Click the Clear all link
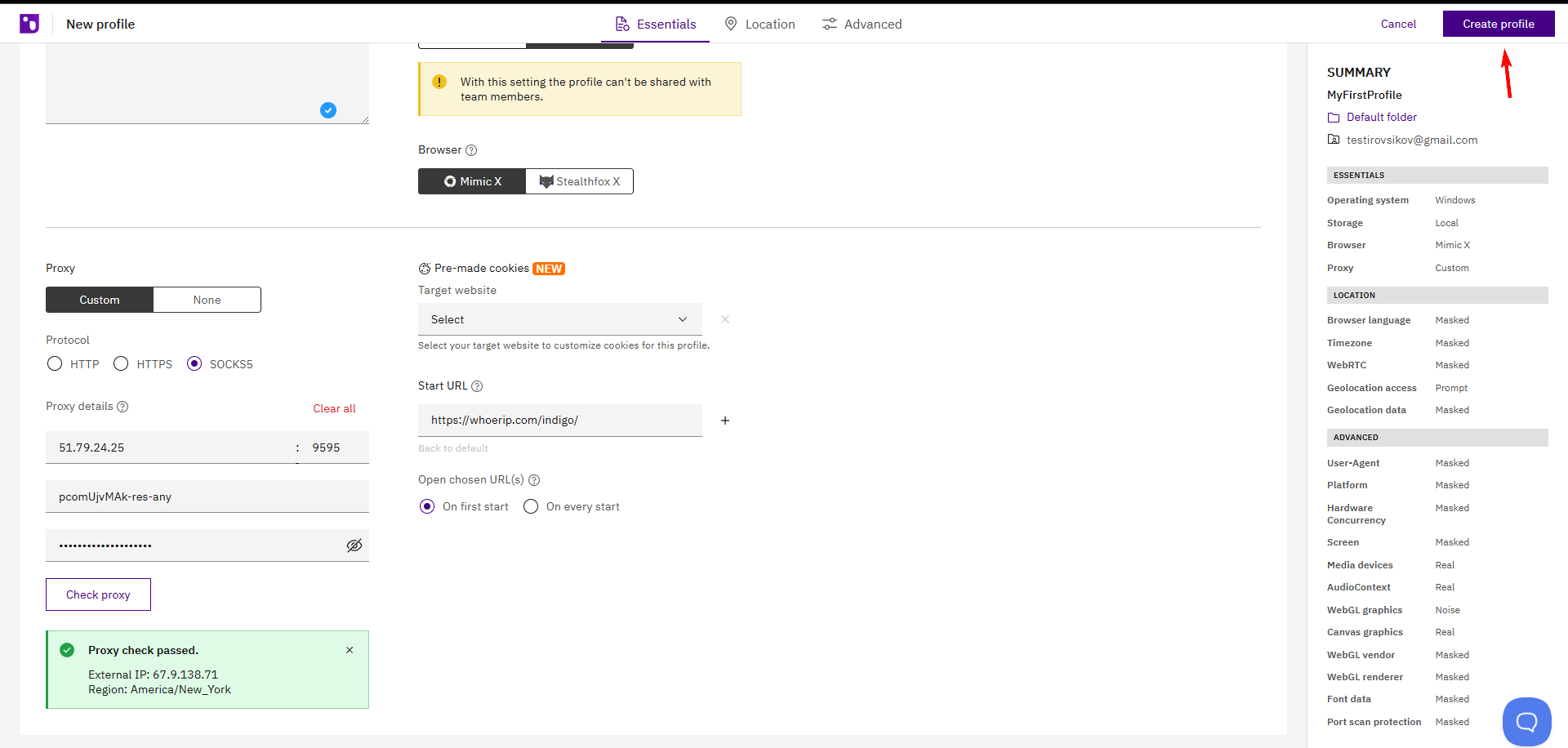1568x748 pixels. click(334, 408)
